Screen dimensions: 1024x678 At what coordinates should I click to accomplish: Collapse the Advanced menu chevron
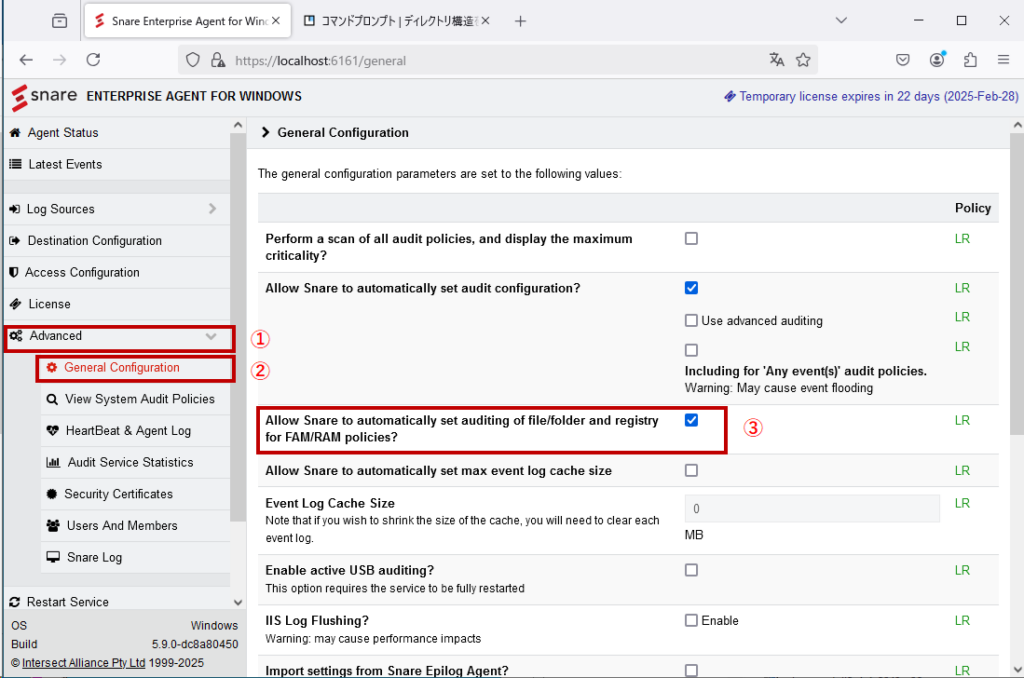tap(211, 336)
